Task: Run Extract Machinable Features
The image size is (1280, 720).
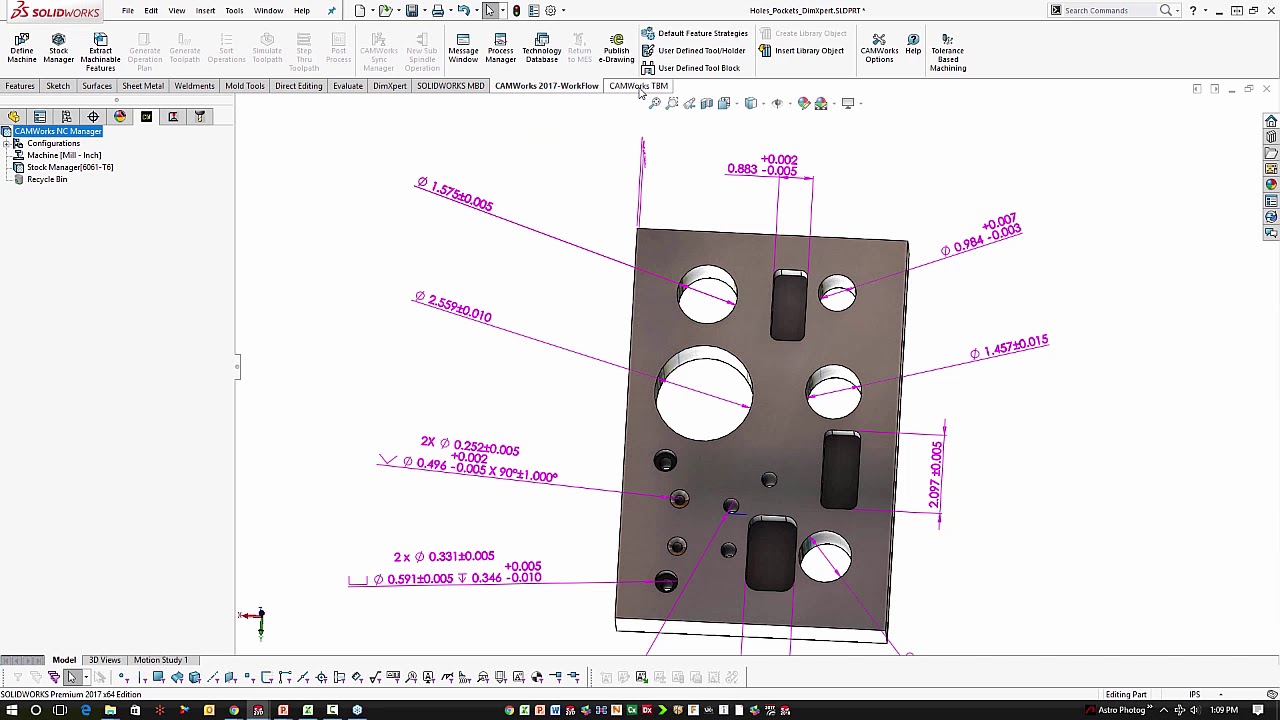Action: [x=100, y=52]
